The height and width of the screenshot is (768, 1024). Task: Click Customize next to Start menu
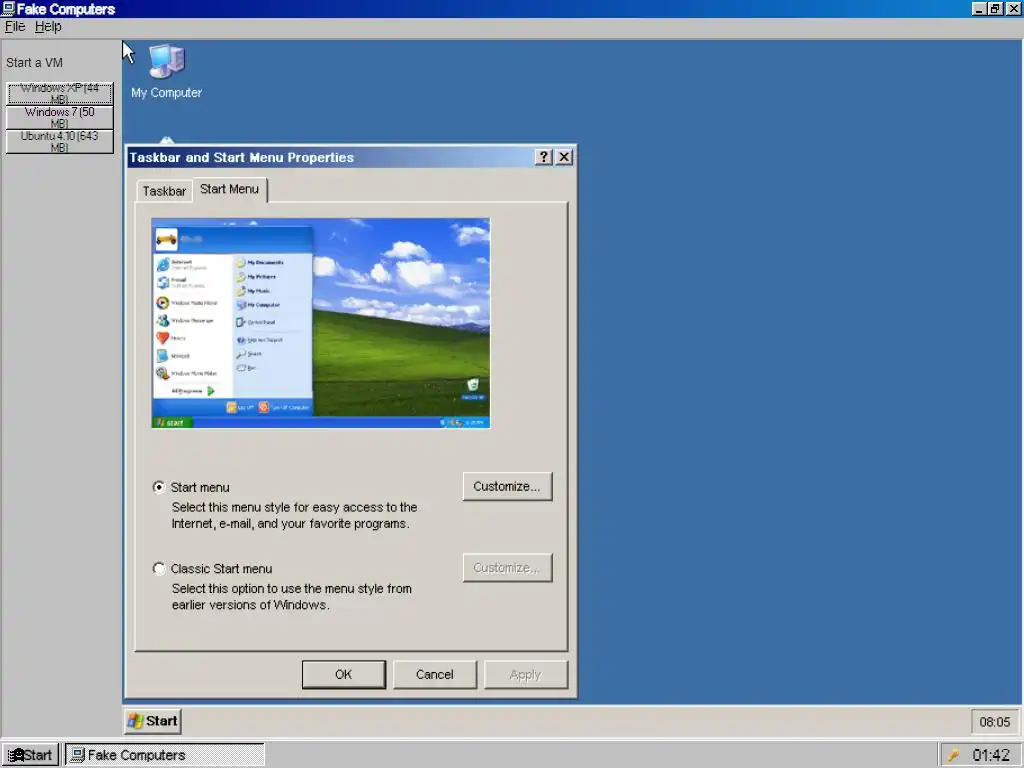click(x=507, y=487)
